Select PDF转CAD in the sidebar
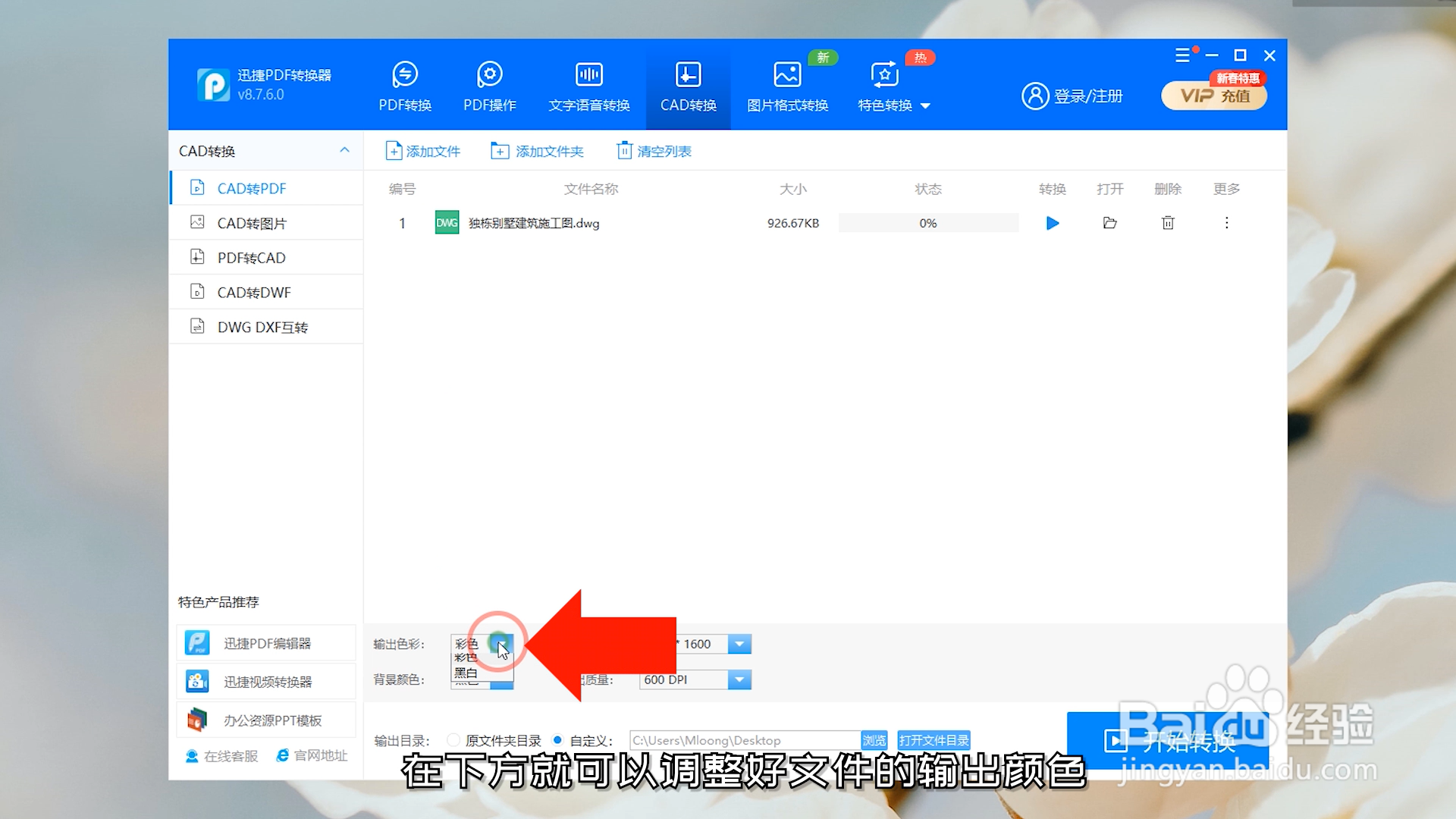 pyautogui.click(x=266, y=258)
